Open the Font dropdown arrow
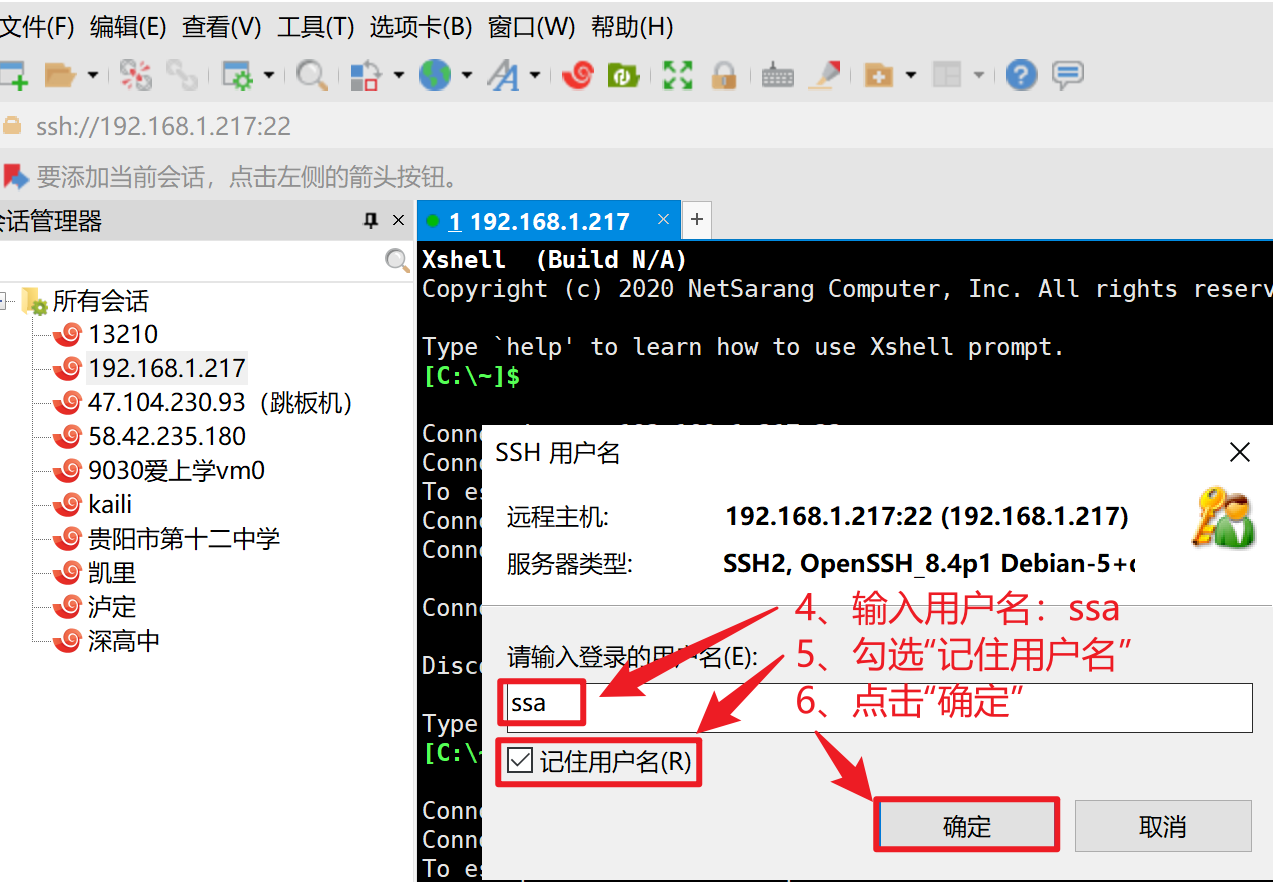Screen dimensions: 1273x882 click(535, 75)
